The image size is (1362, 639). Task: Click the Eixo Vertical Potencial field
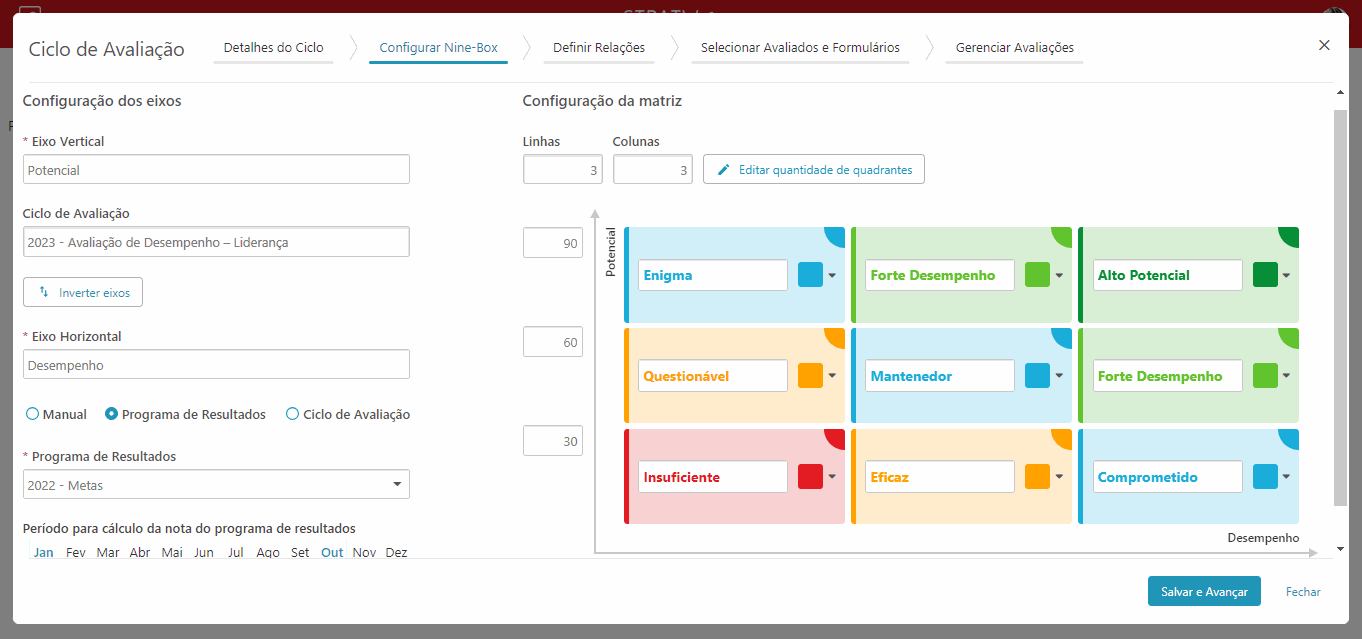(x=216, y=169)
